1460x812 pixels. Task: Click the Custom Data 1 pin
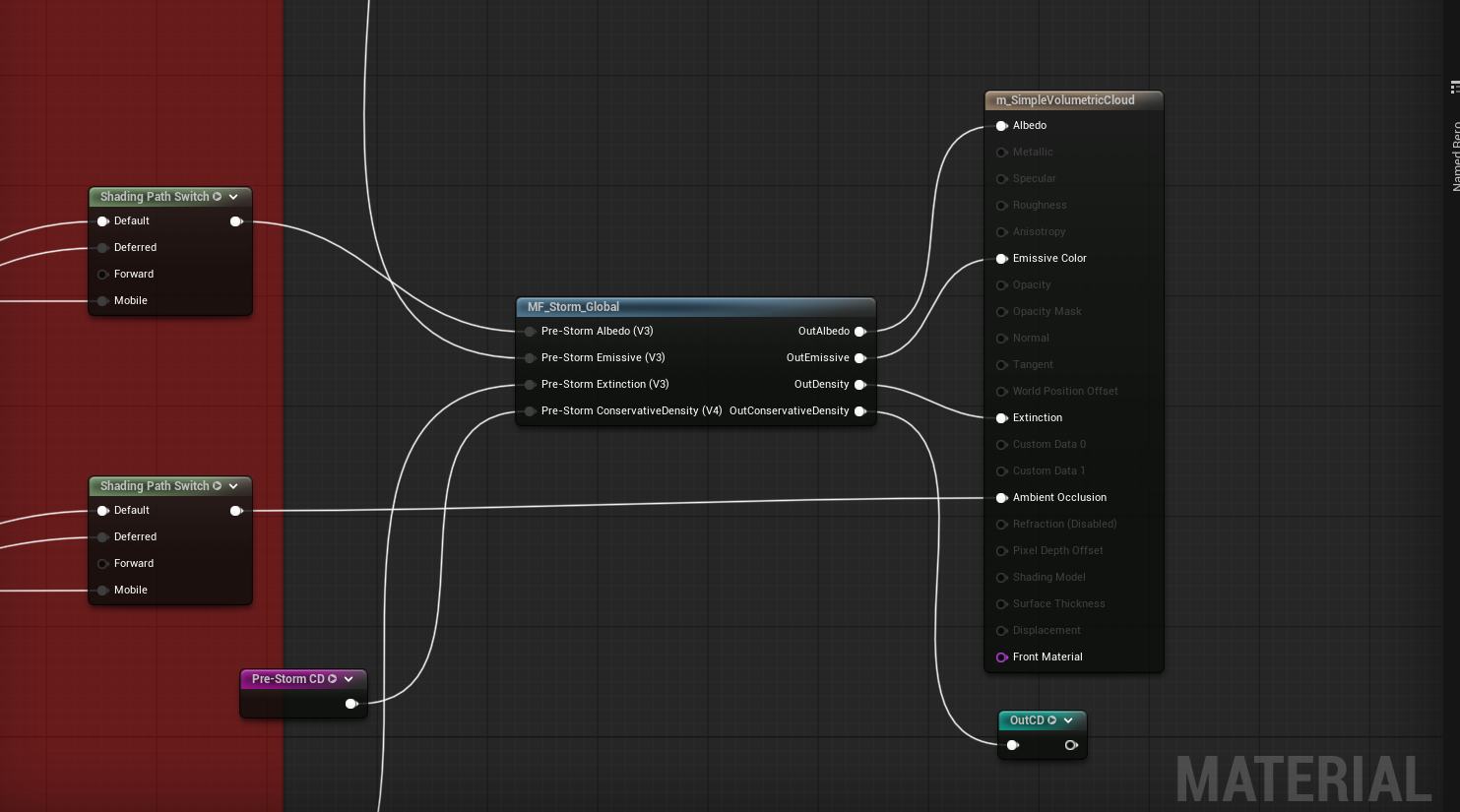(x=1001, y=471)
